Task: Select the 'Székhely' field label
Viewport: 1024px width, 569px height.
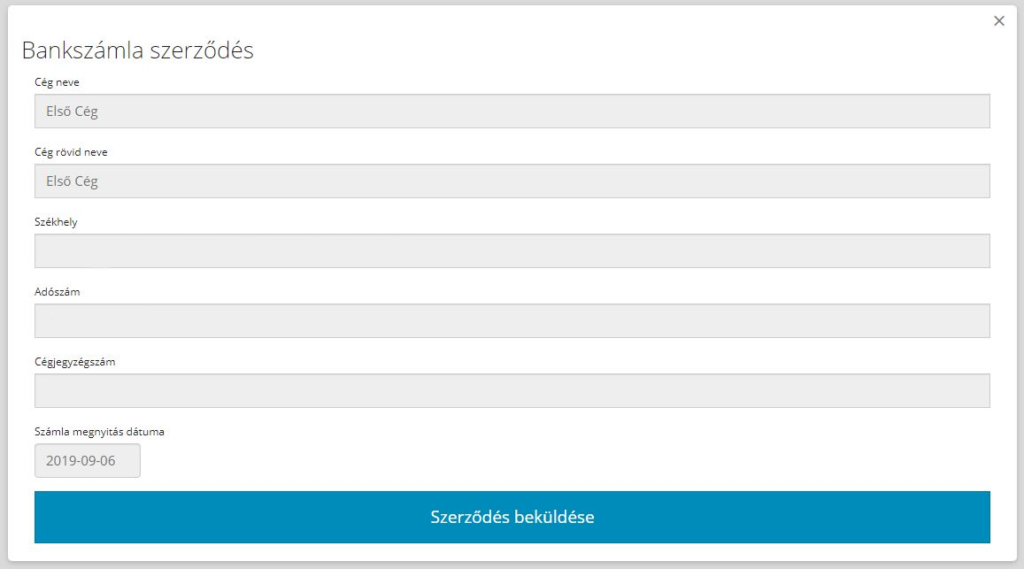Action: click(x=56, y=222)
